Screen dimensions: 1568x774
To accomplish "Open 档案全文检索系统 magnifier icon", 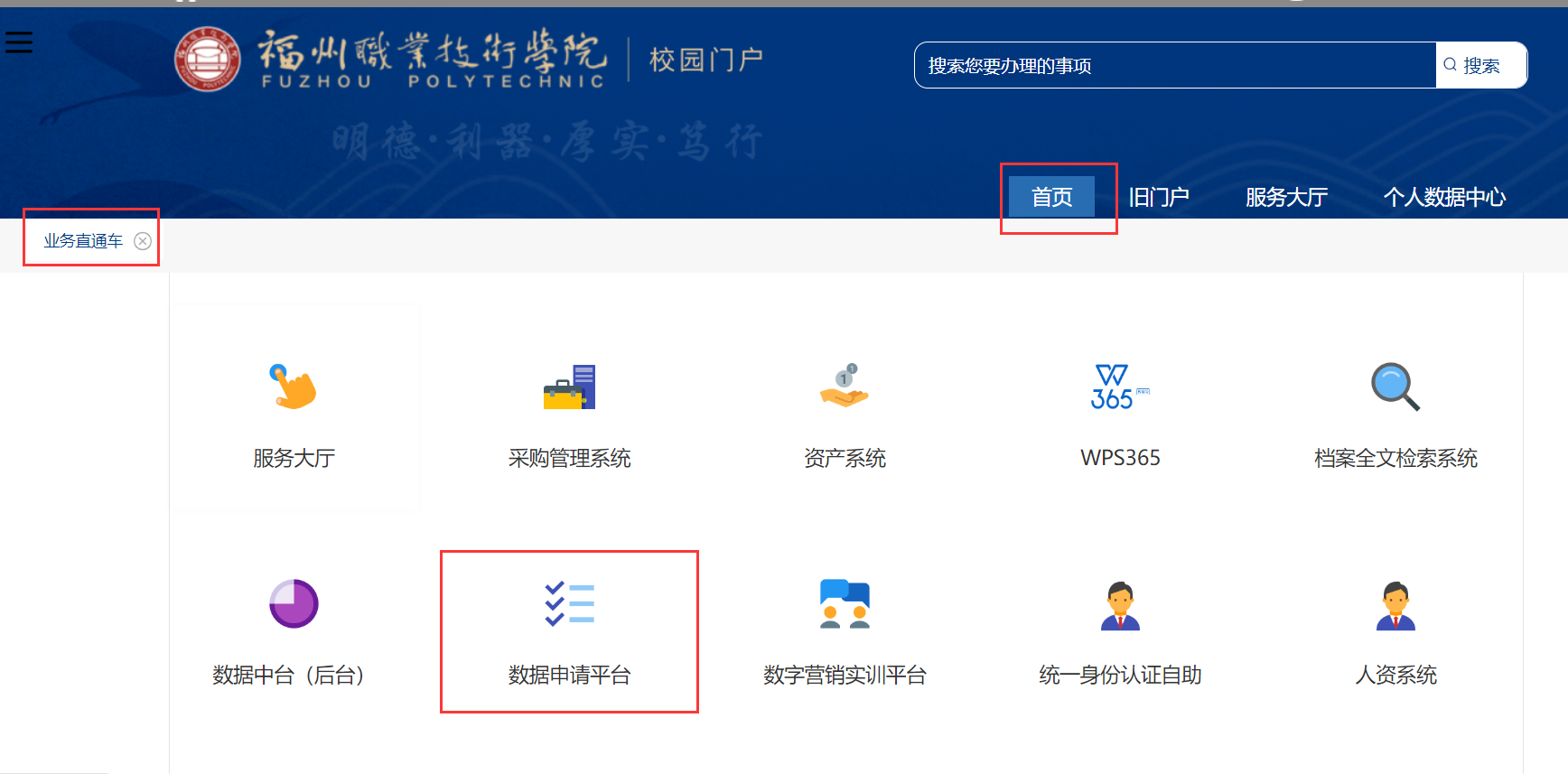I will pyautogui.click(x=1395, y=387).
